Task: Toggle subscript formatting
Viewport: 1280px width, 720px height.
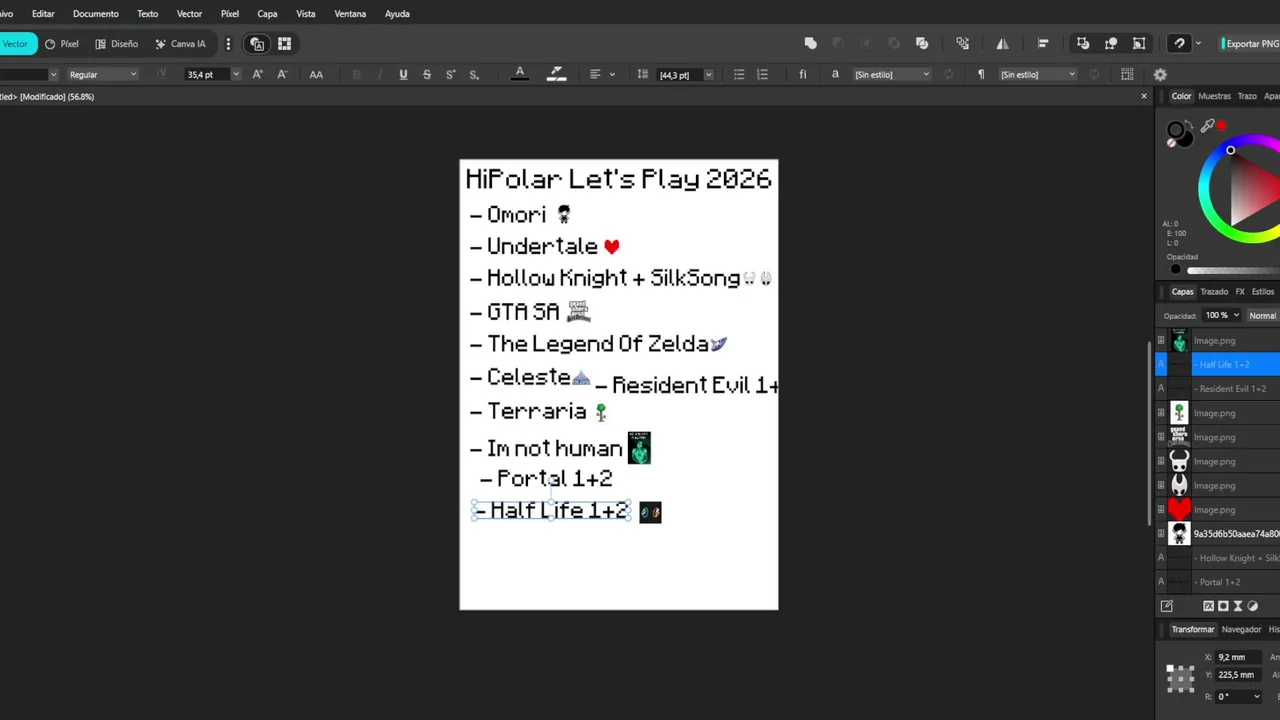Action: pos(474,75)
